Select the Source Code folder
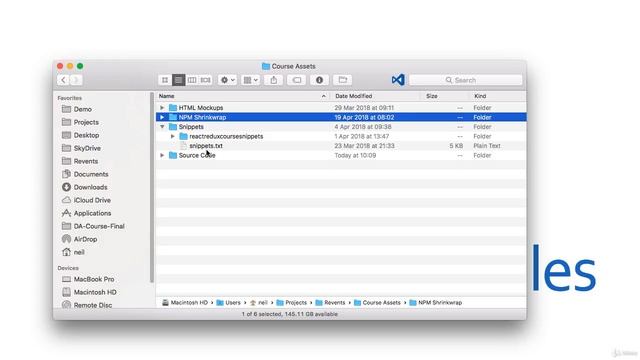 tap(341, 156)
